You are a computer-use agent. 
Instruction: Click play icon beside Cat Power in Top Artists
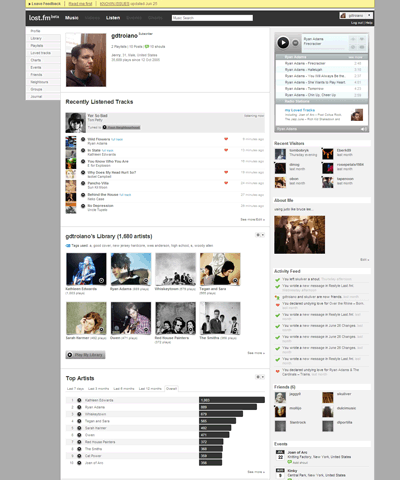(79, 456)
